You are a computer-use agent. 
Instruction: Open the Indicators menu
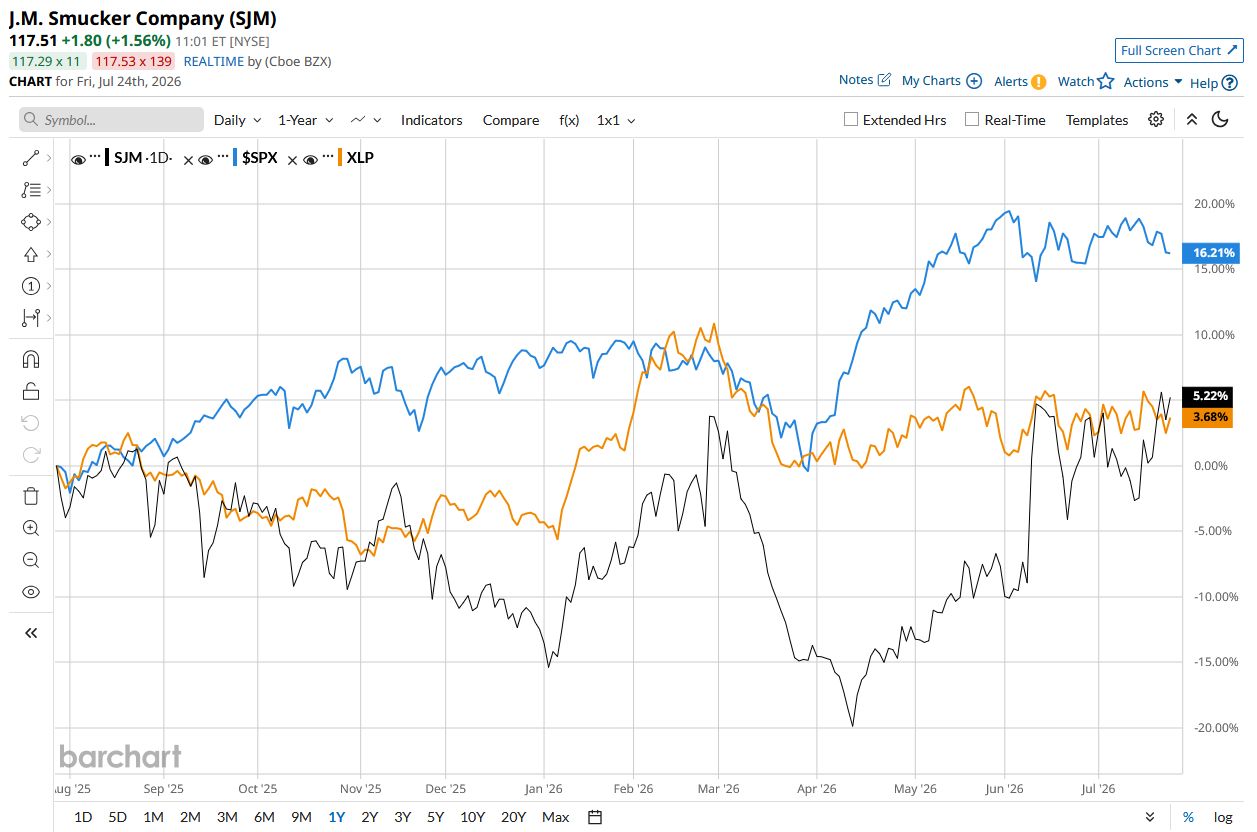(x=432, y=120)
